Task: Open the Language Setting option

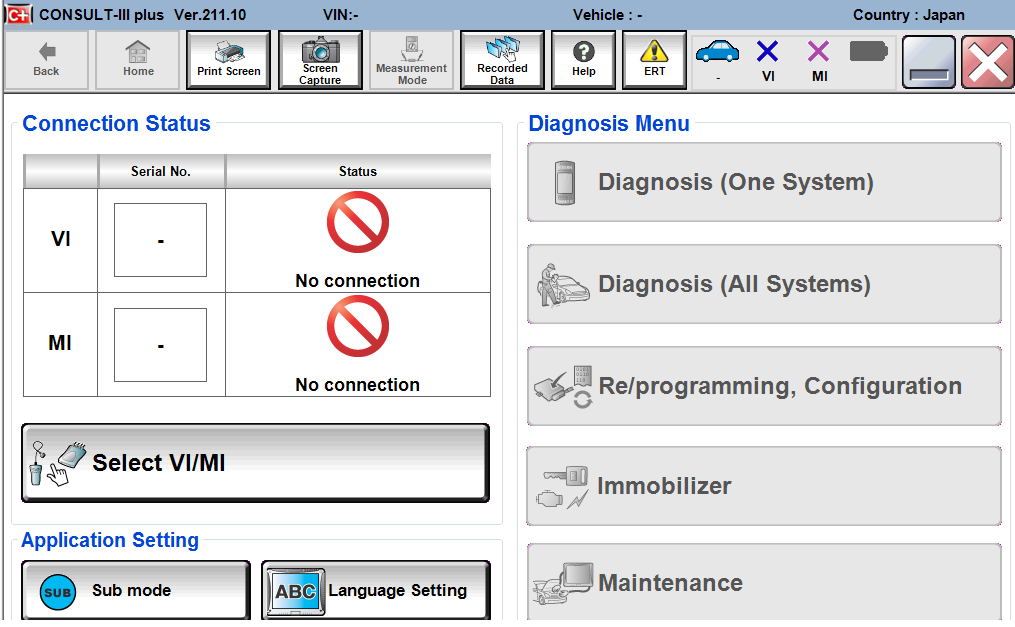Action: click(376, 591)
